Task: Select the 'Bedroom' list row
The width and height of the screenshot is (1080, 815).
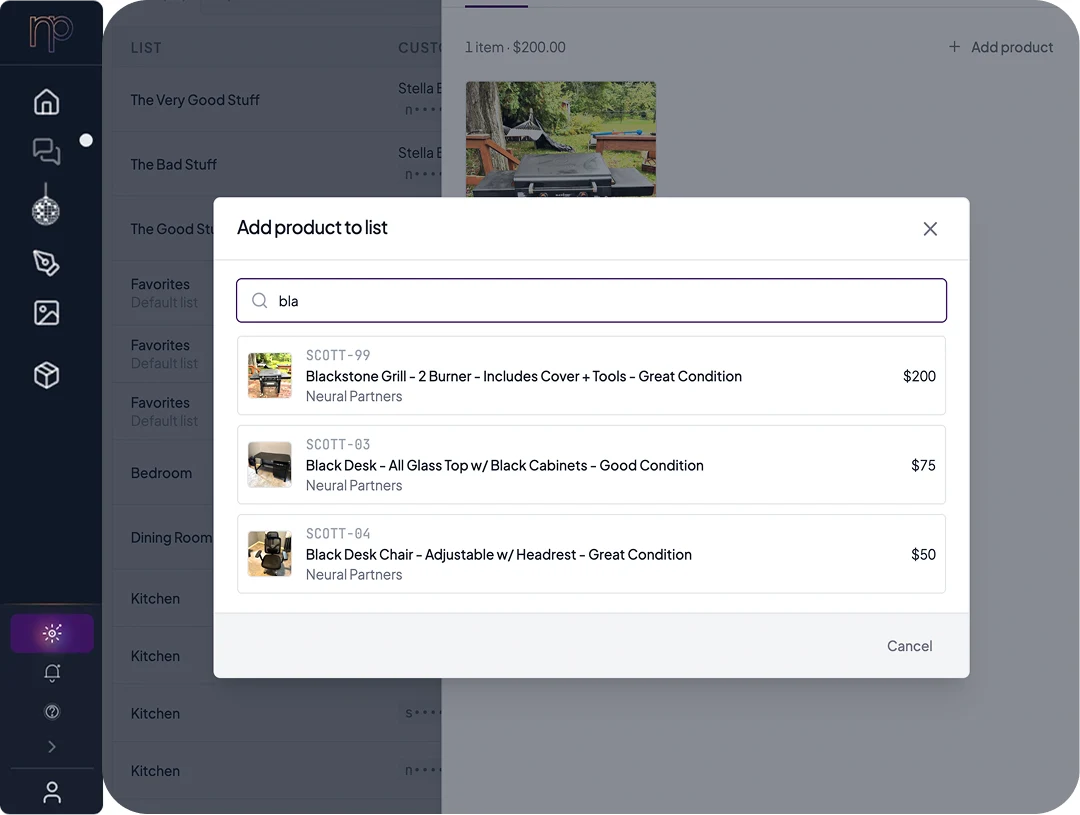Action: click(163, 473)
